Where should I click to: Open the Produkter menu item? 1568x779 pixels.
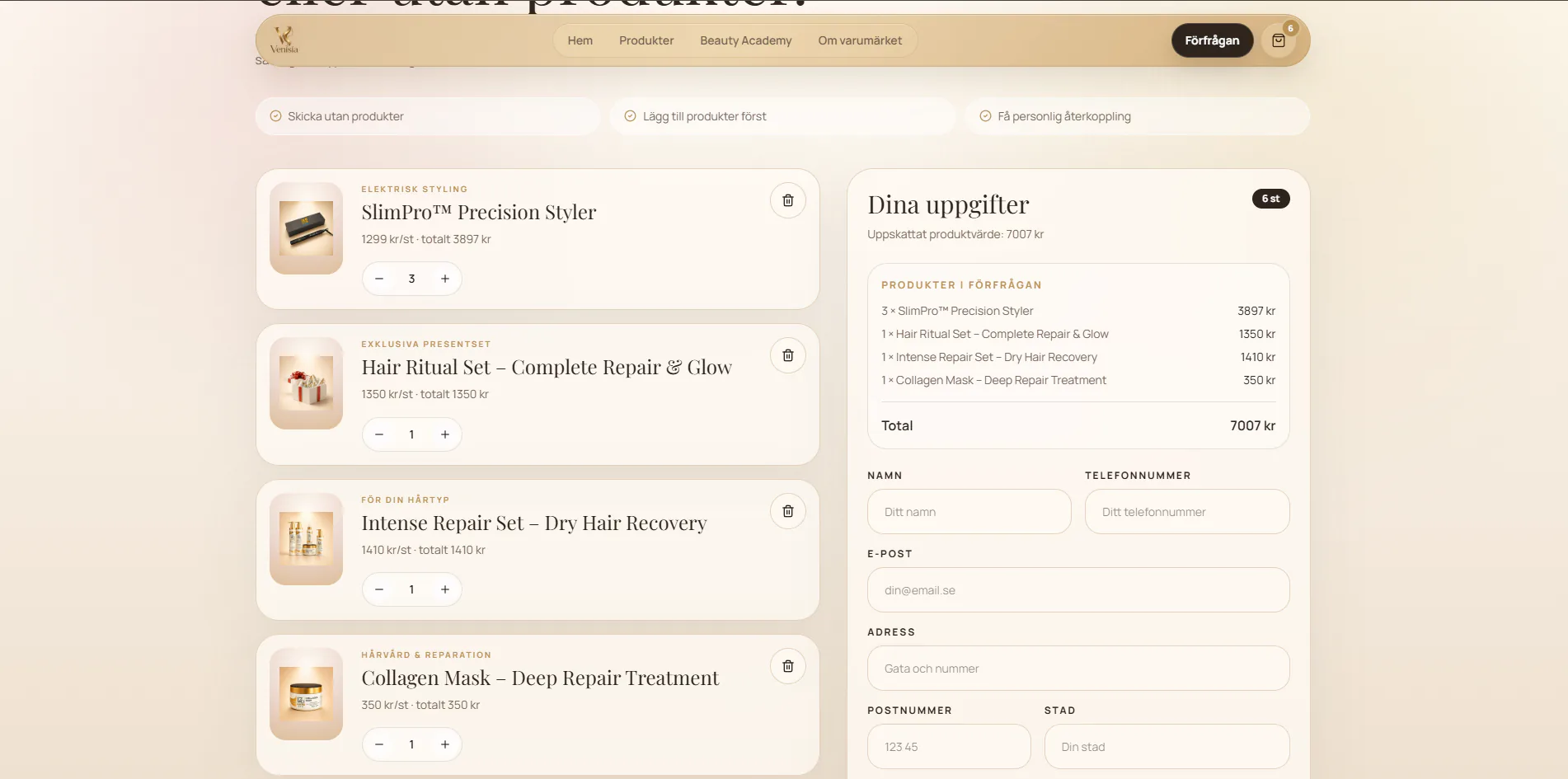coord(646,40)
